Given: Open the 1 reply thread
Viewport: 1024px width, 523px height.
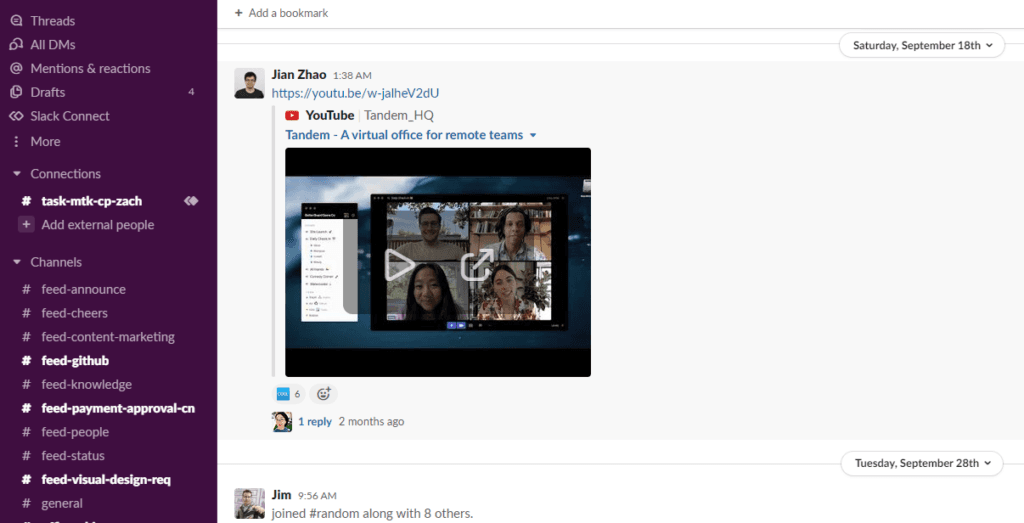Looking at the screenshot, I should (x=315, y=422).
